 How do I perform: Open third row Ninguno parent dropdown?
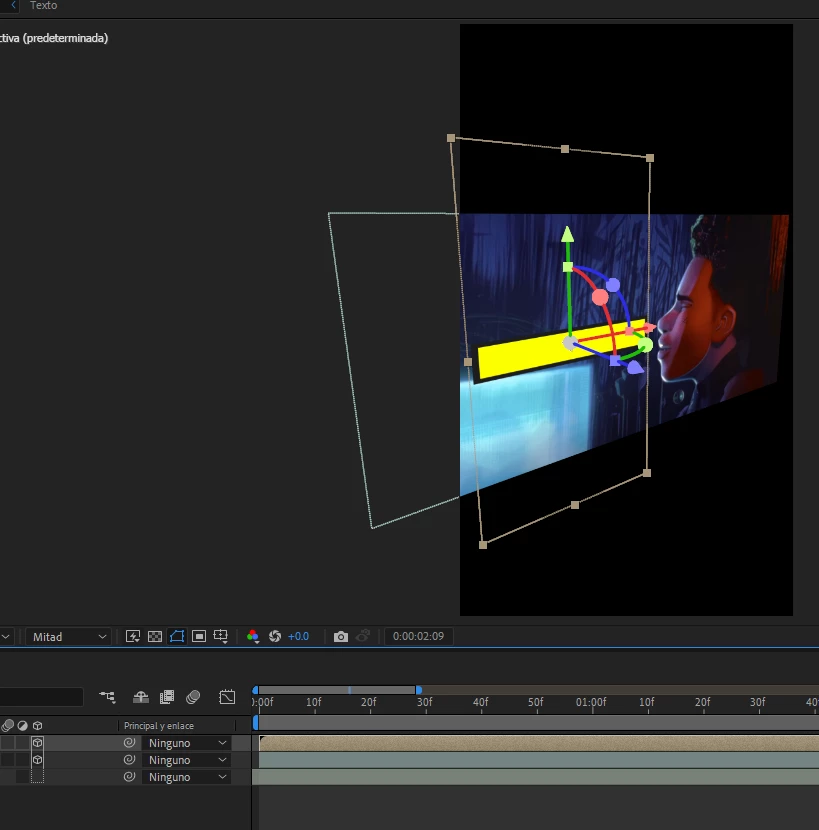[186, 777]
